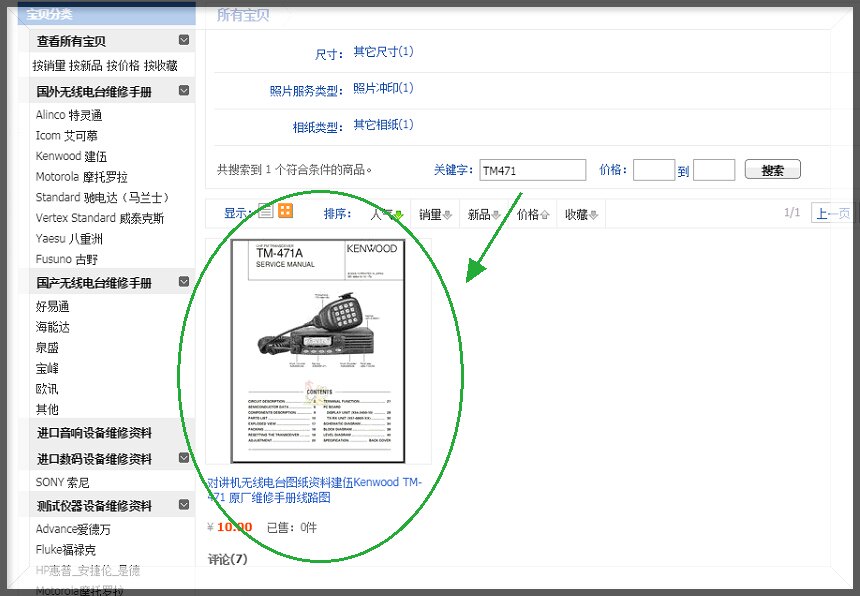Sort products by 销量

(435, 214)
